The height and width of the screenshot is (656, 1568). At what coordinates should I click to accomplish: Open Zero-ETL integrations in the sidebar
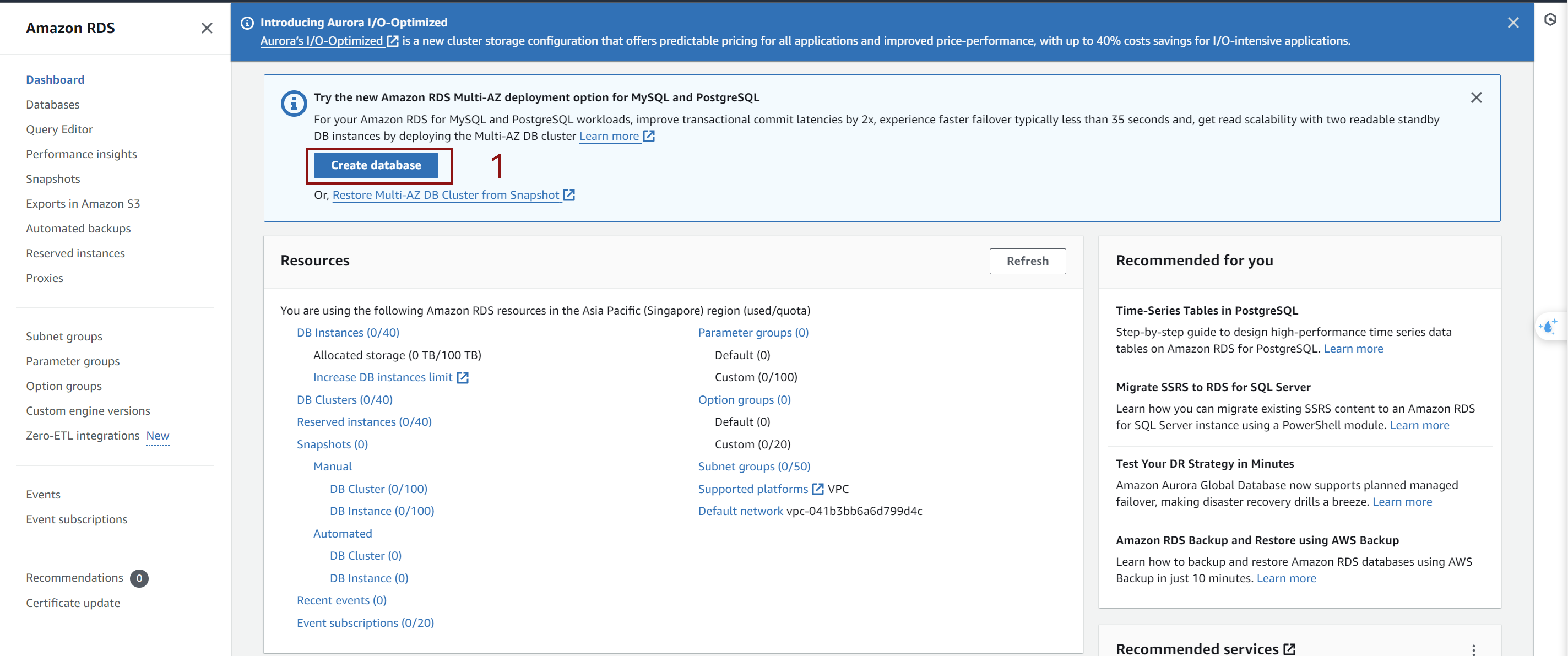click(x=83, y=436)
